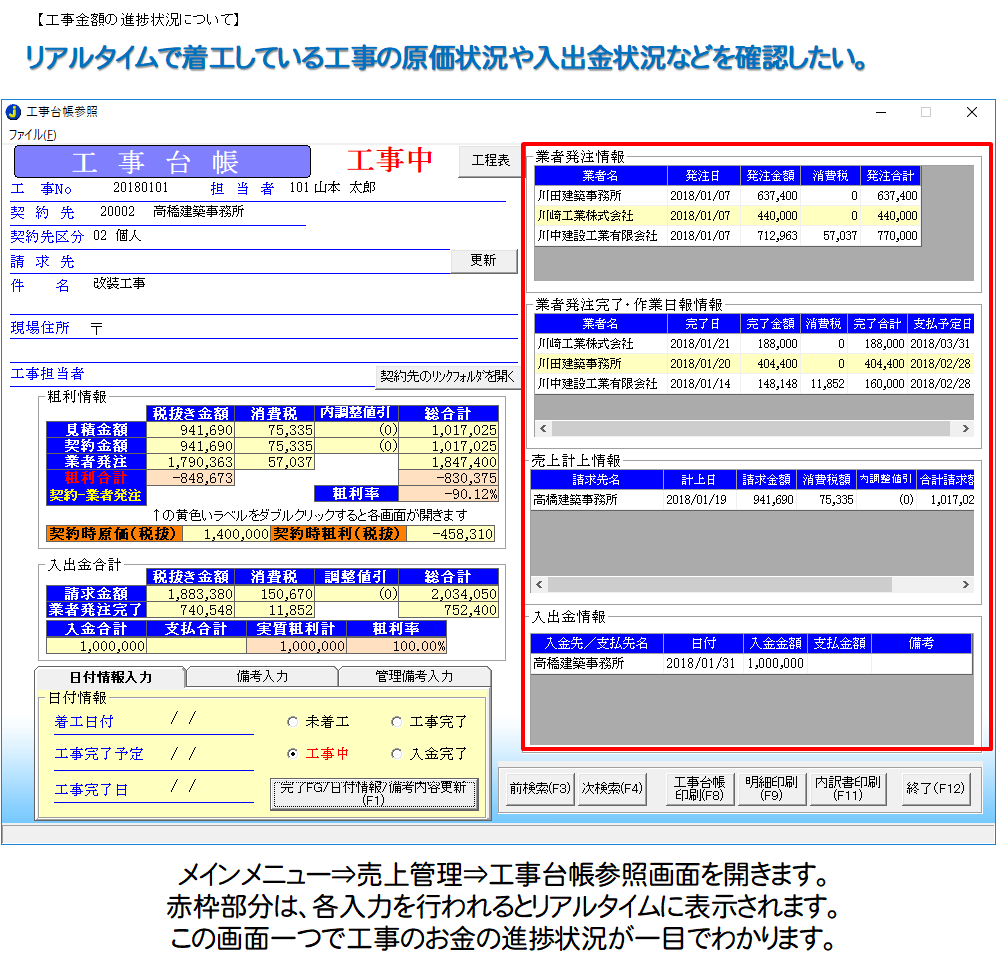The width and height of the screenshot is (997, 959).
Task: Click the 完了FG/日付情報/備考内容更新 (F1) button
Action: pyautogui.click(x=373, y=793)
